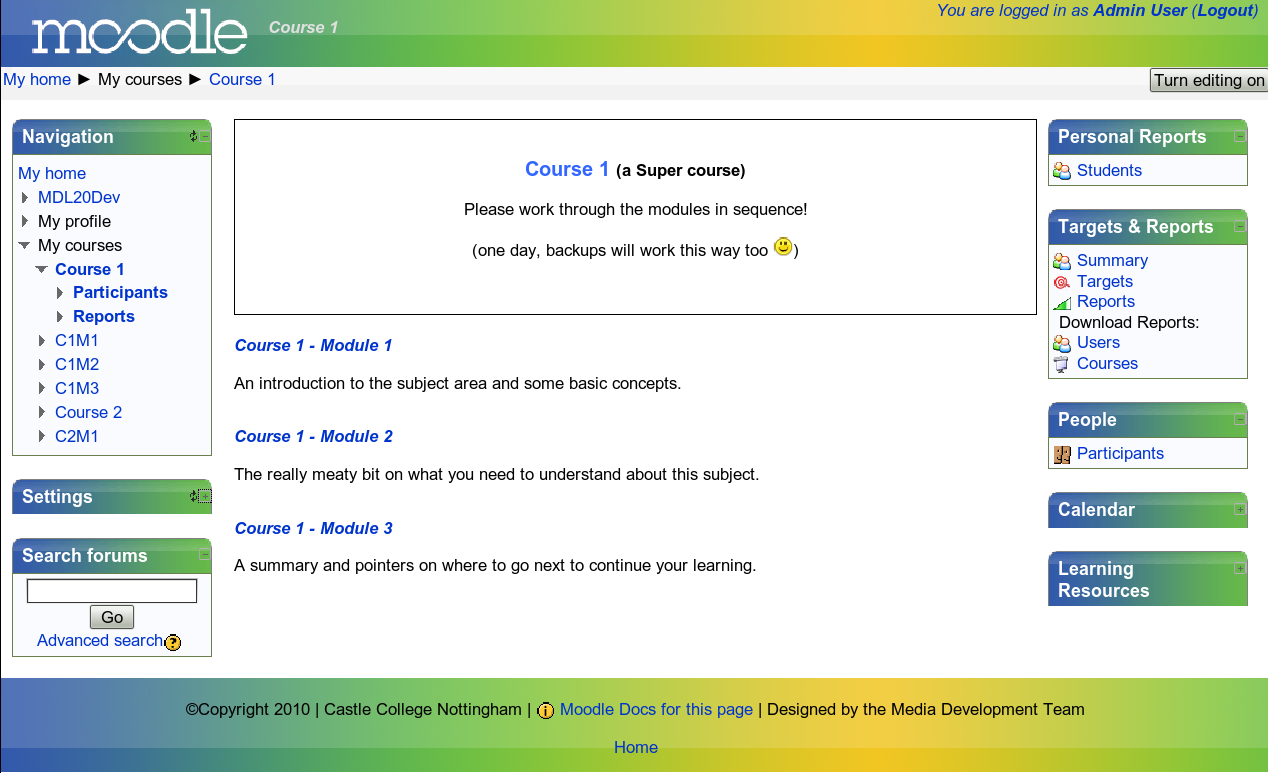1268x773 pixels.
Task: Click the Participants icon in People block
Action: click(1063, 454)
